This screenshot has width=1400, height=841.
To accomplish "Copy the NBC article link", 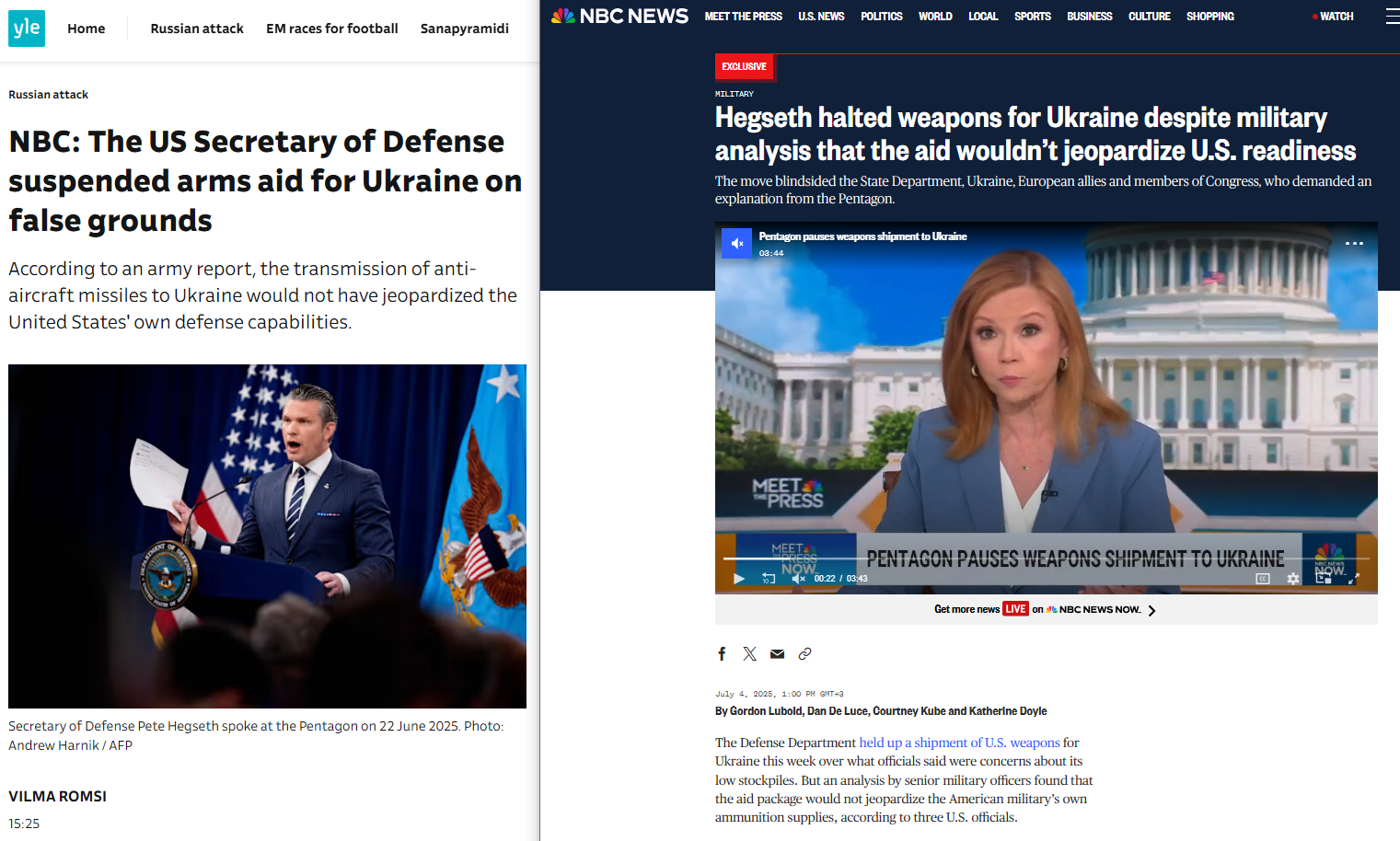I will 805,654.
